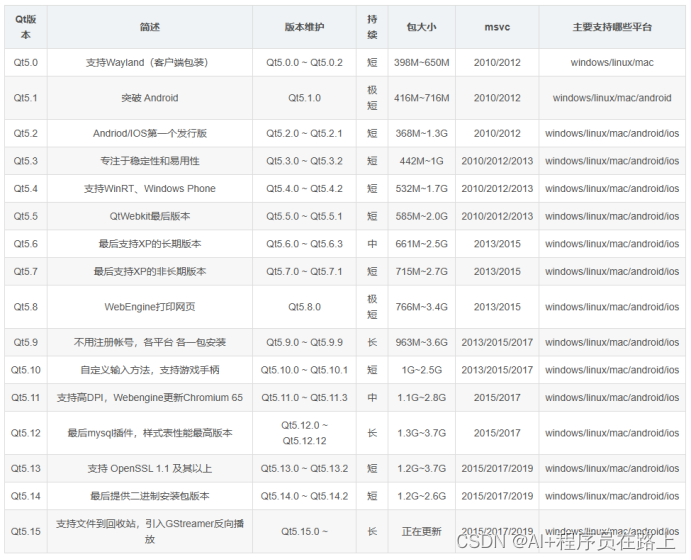Click the 'Qt5.7' version cell

click(x=26, y=271)
